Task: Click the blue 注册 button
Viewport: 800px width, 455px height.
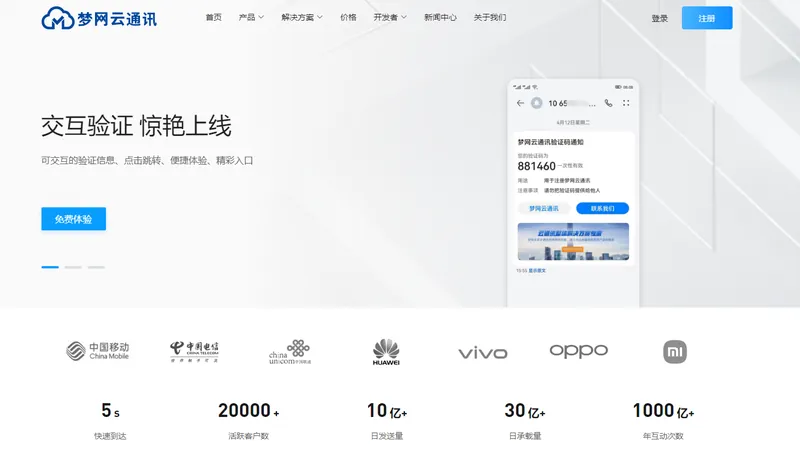Action: click(x=707, y=18)
